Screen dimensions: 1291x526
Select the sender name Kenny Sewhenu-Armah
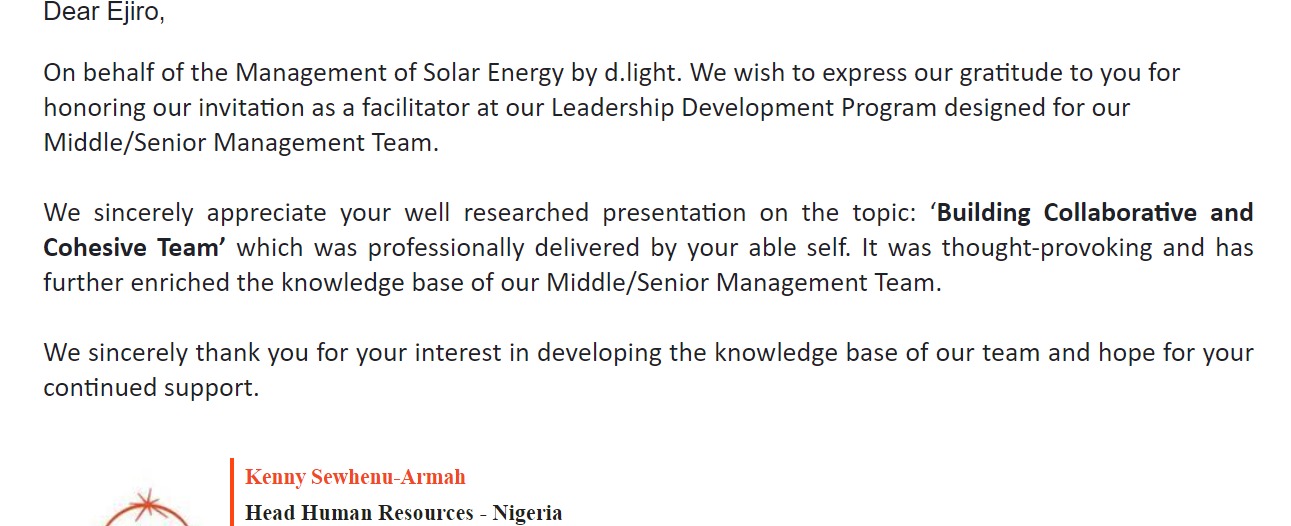coord(355,477)
